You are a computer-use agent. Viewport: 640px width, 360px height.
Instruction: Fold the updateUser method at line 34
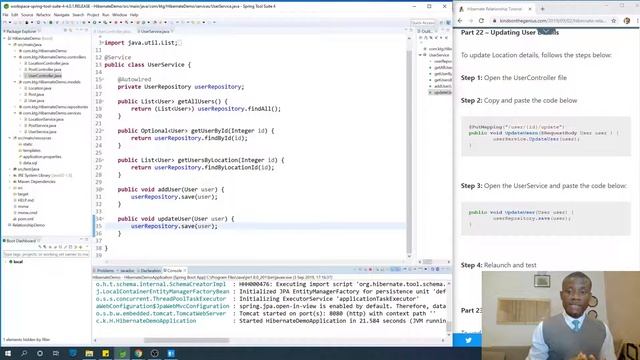(x=102, y=219)
